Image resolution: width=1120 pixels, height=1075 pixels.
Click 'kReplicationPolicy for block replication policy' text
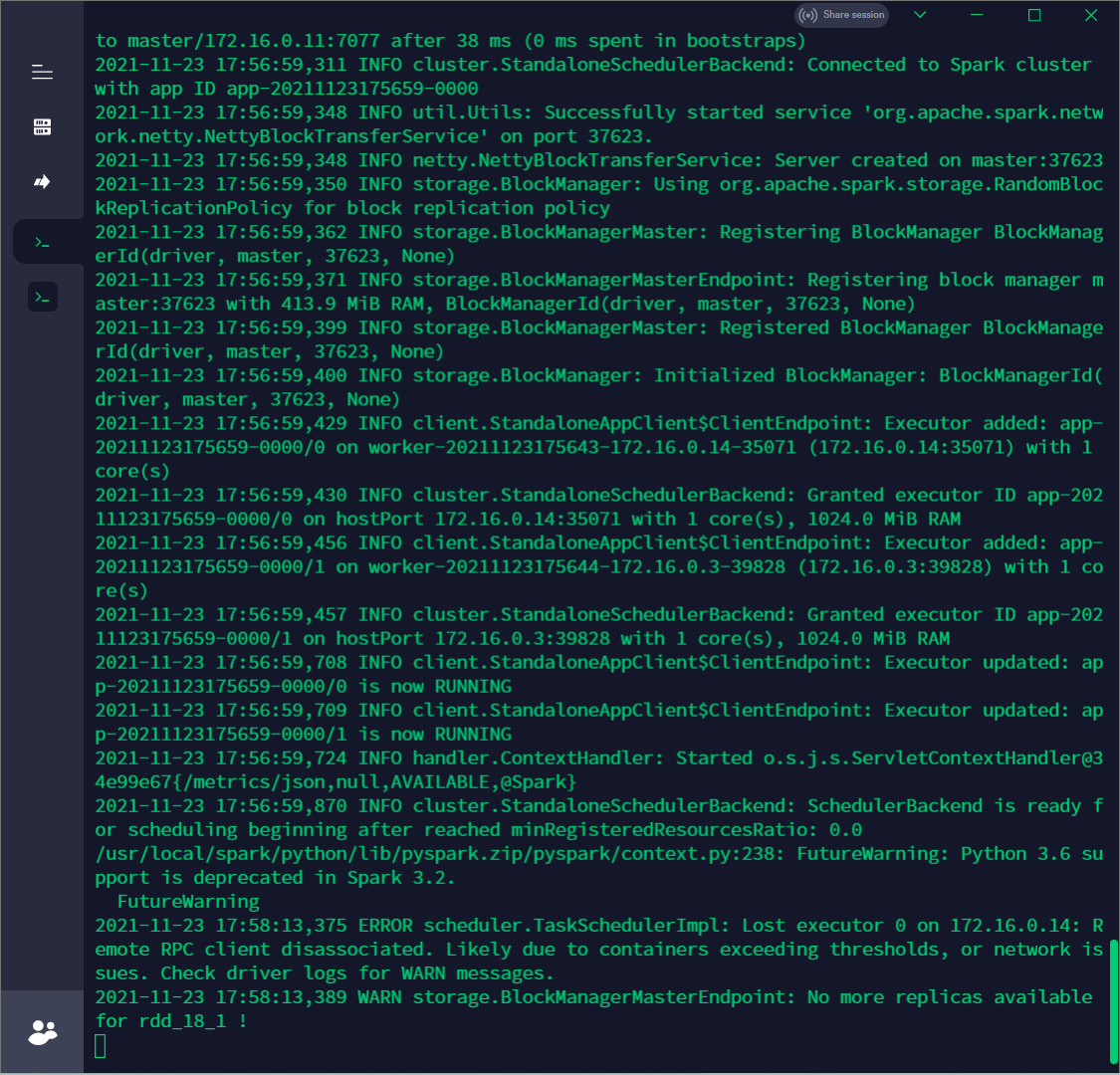click(352, 209)
